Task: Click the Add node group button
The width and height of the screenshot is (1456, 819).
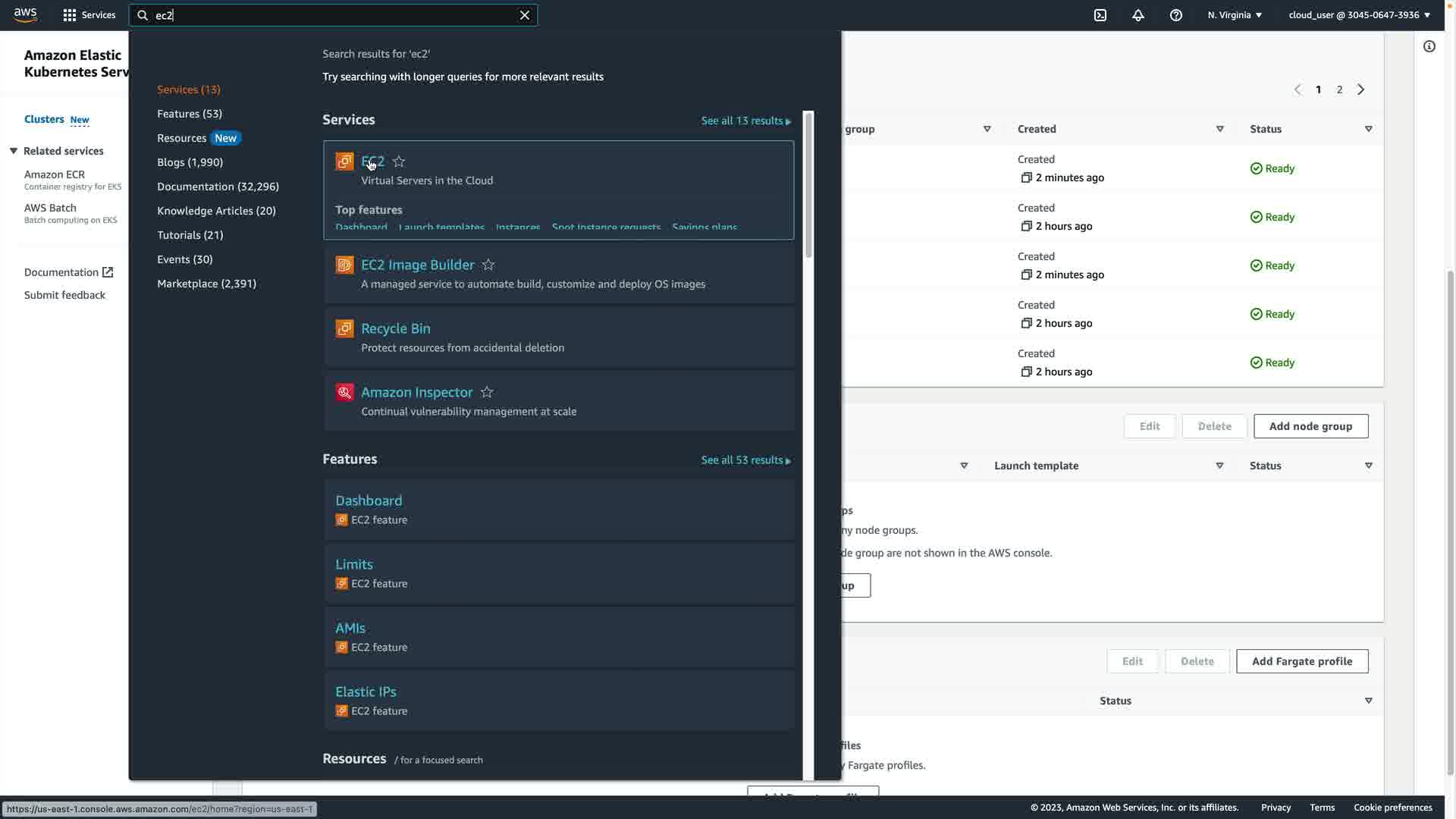Action: click(1310, 426)
